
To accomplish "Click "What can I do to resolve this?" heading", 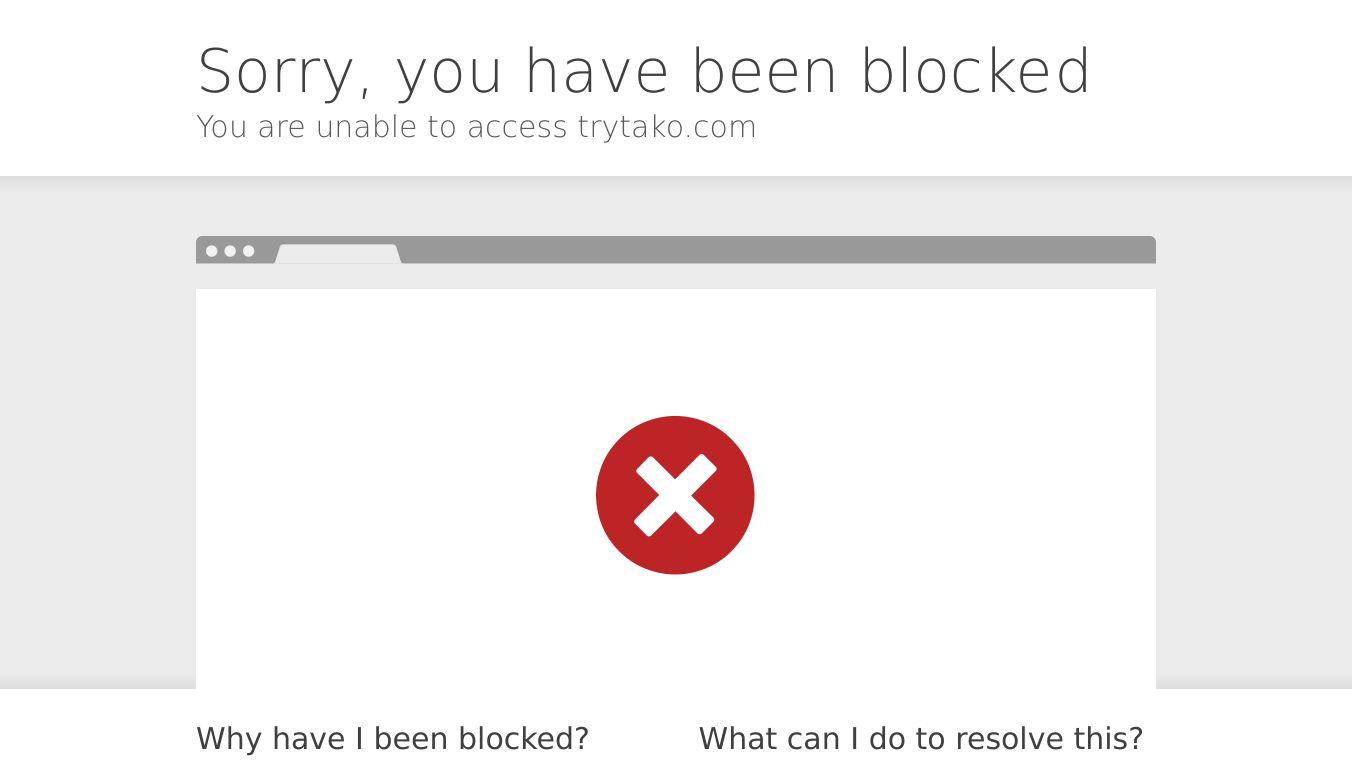I will [x=920, y=739].
